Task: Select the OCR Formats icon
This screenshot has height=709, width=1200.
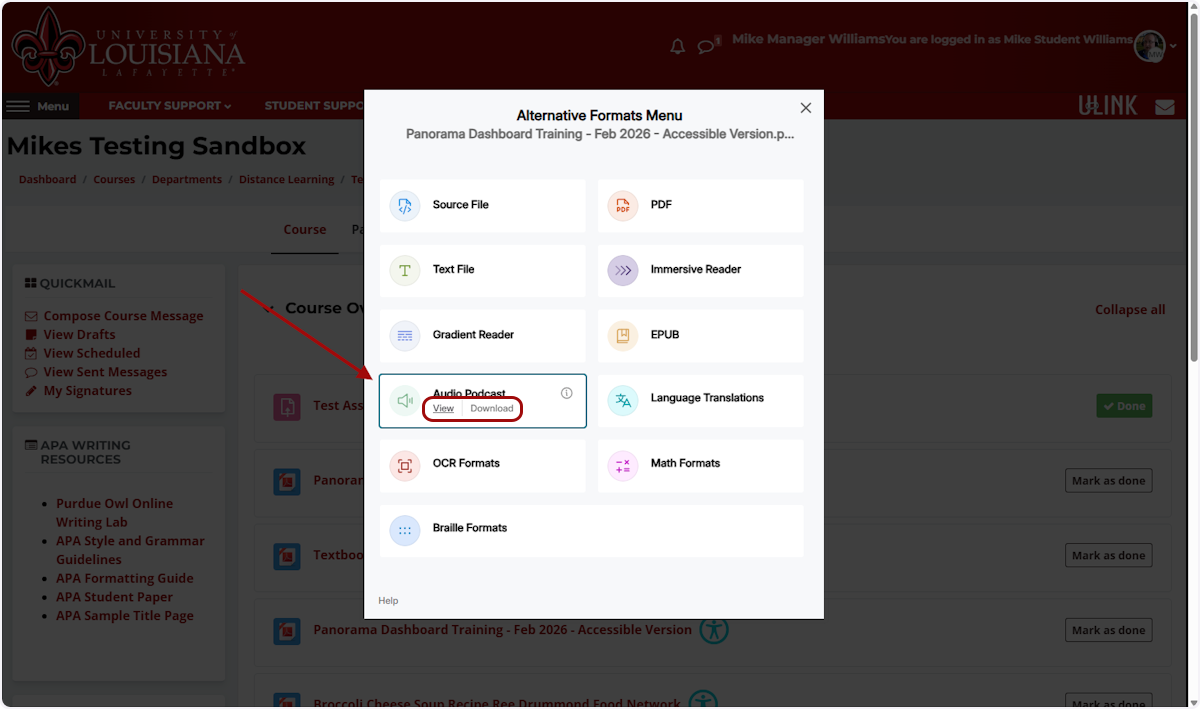Action: click(405, 465)
